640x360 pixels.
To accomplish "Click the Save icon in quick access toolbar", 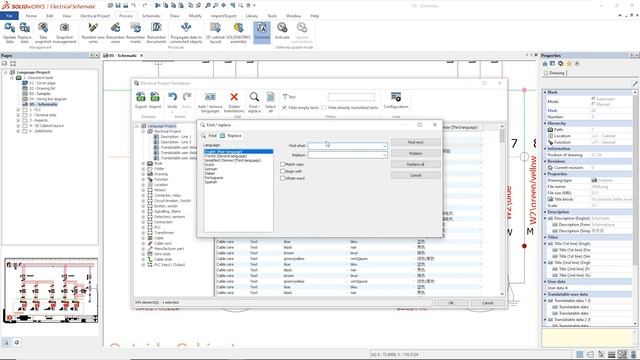I will tap(118, 6).
